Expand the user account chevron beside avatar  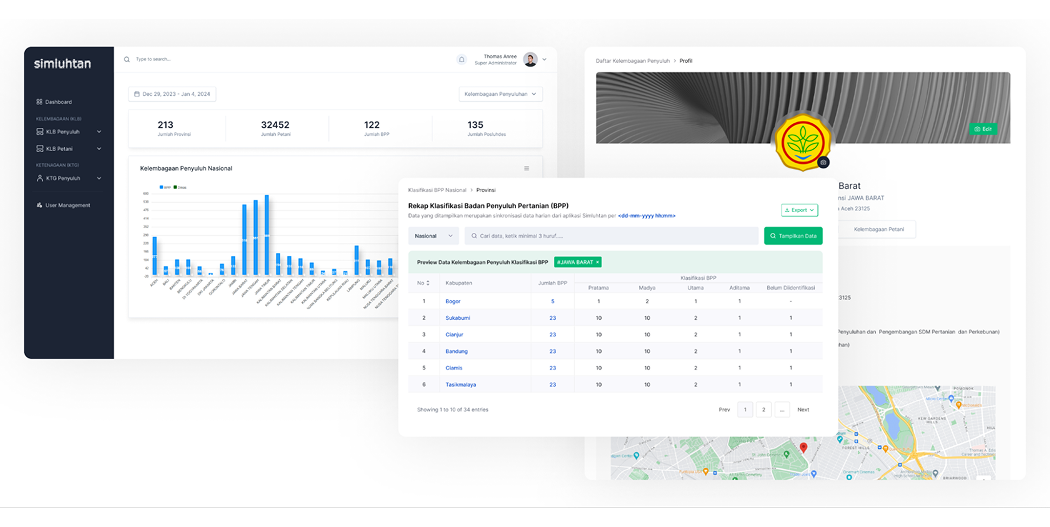(544, 60)
